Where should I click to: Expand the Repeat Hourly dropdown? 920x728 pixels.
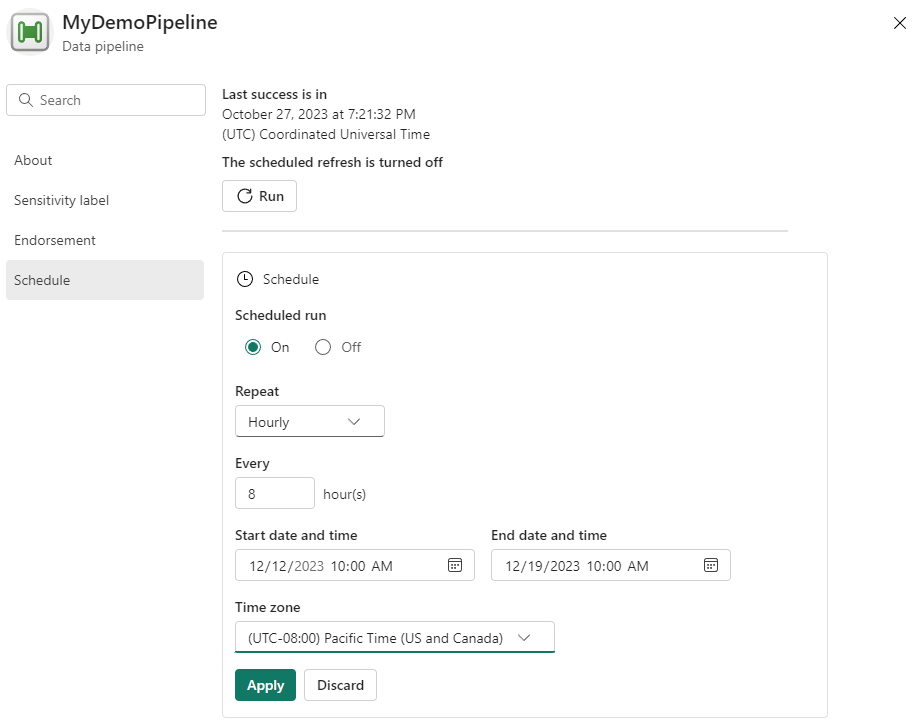(310, 421)
